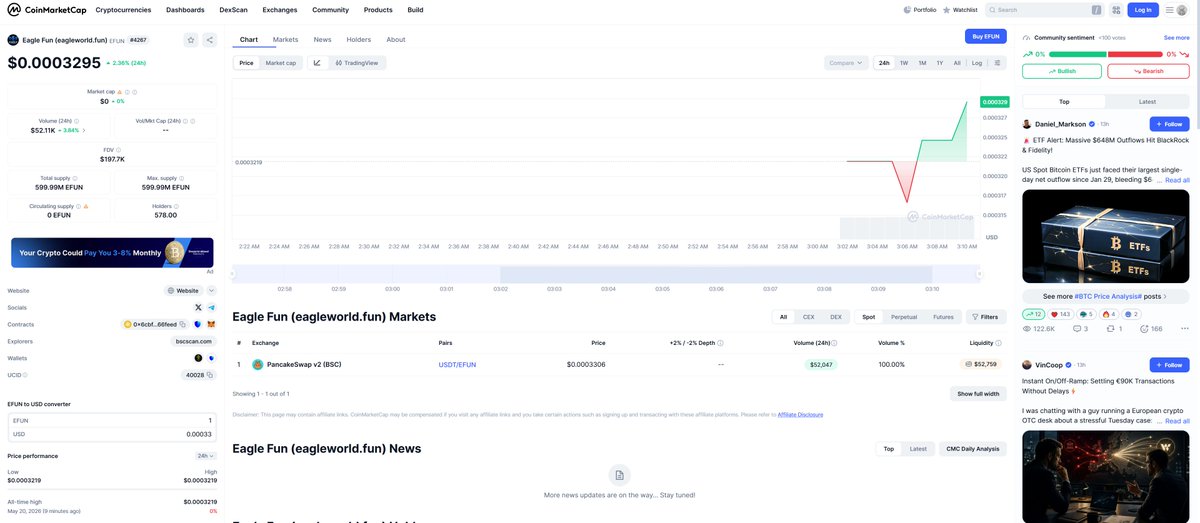This screenshot has width=1200, height=523.
Task: Toggle chart to Price view
Action: 246,62
